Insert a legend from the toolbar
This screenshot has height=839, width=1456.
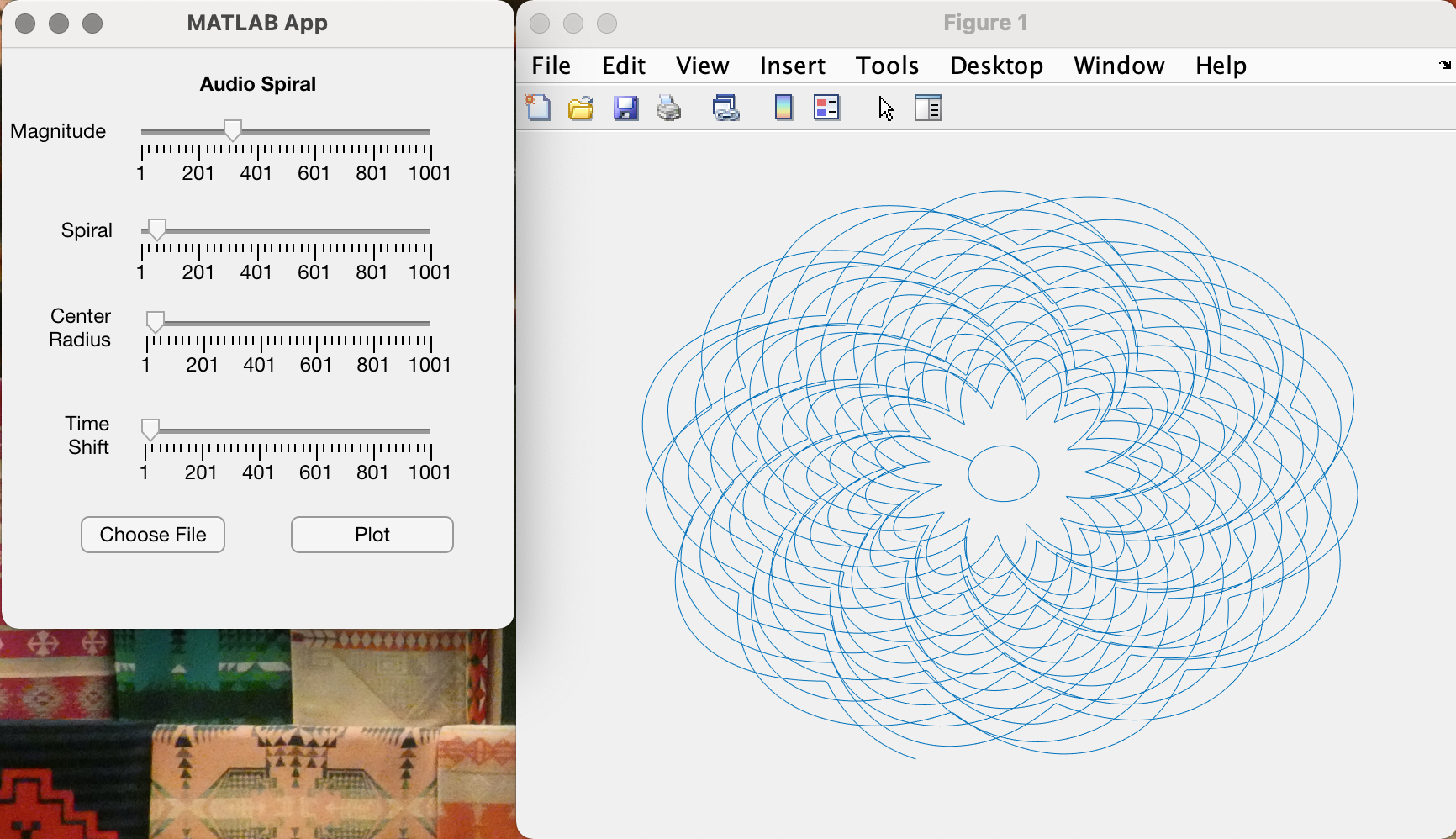[827, 108]
